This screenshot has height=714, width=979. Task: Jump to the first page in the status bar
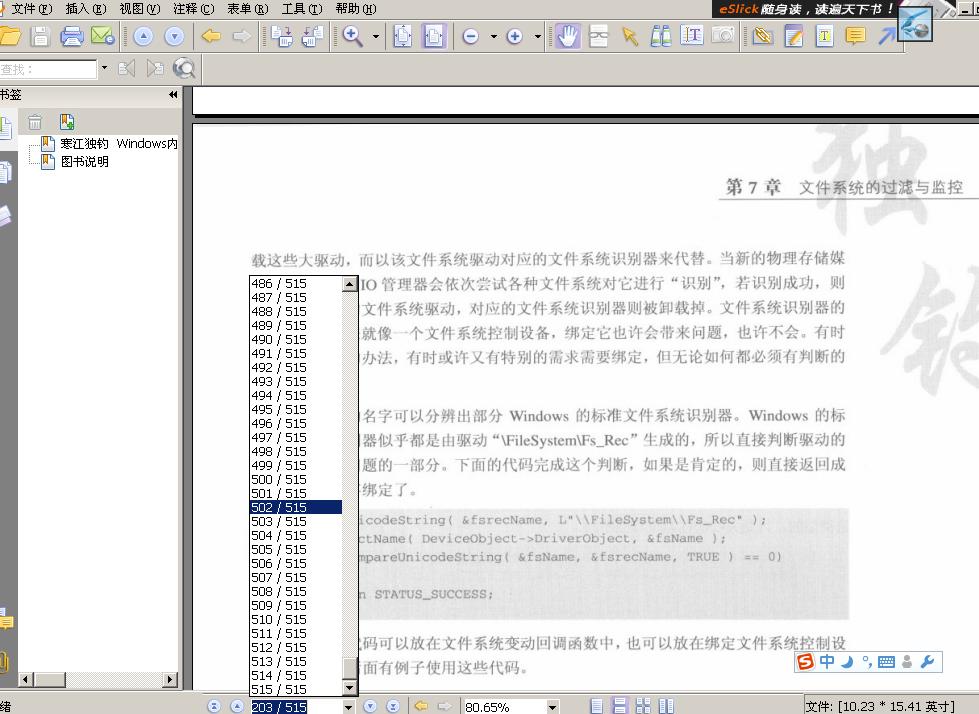[x=214, y=706]
